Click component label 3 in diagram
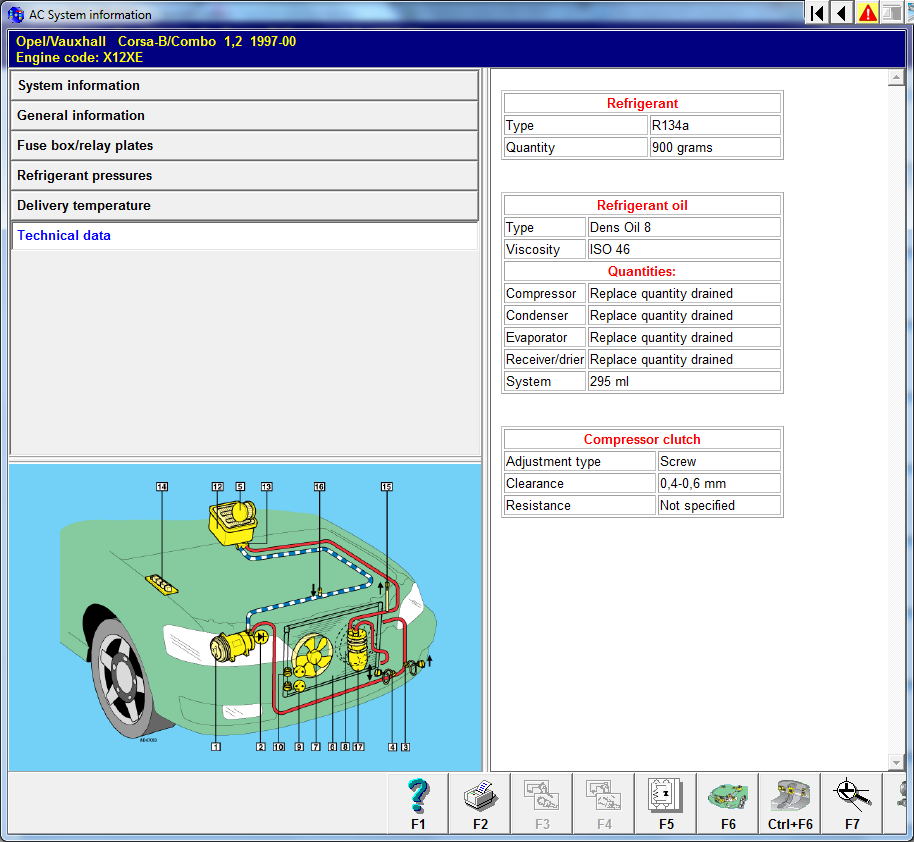 [x=405, y=746]
